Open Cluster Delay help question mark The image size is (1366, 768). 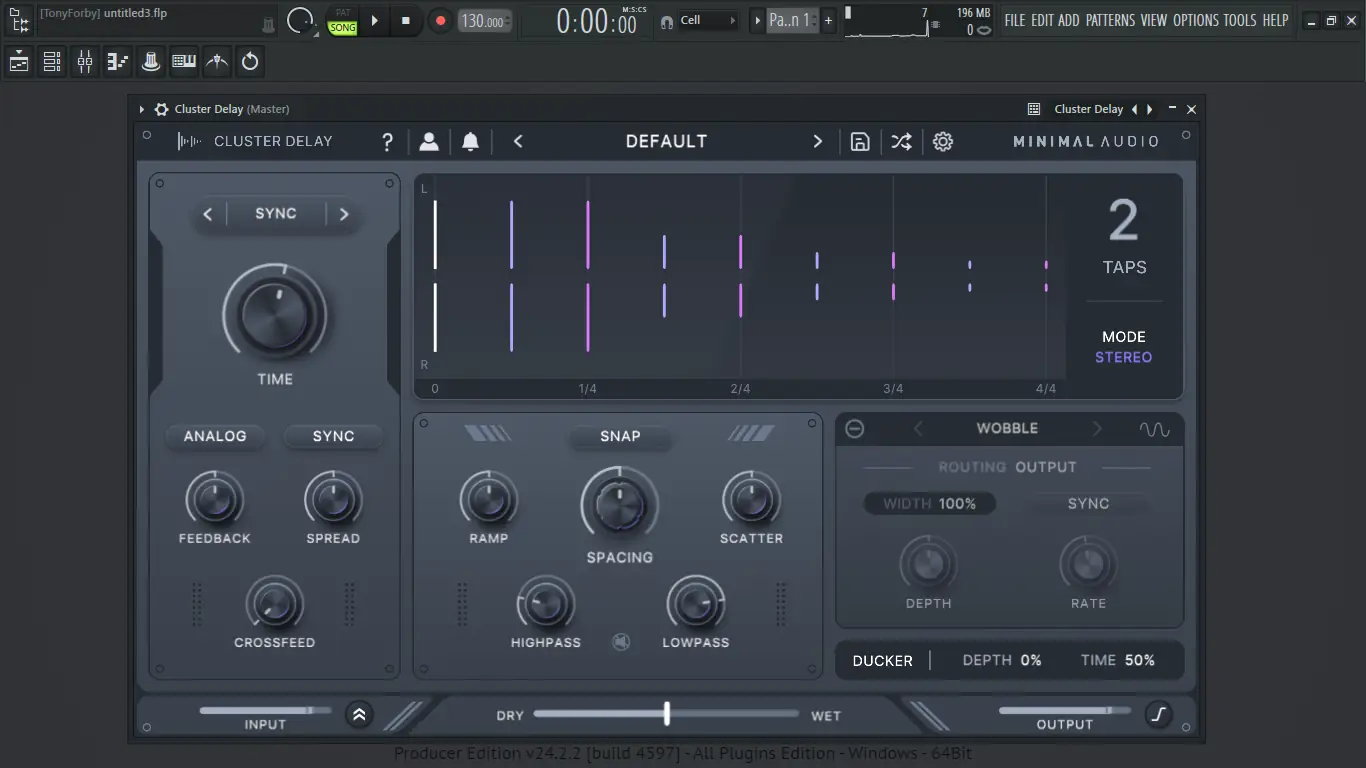[x=387, y=141]
